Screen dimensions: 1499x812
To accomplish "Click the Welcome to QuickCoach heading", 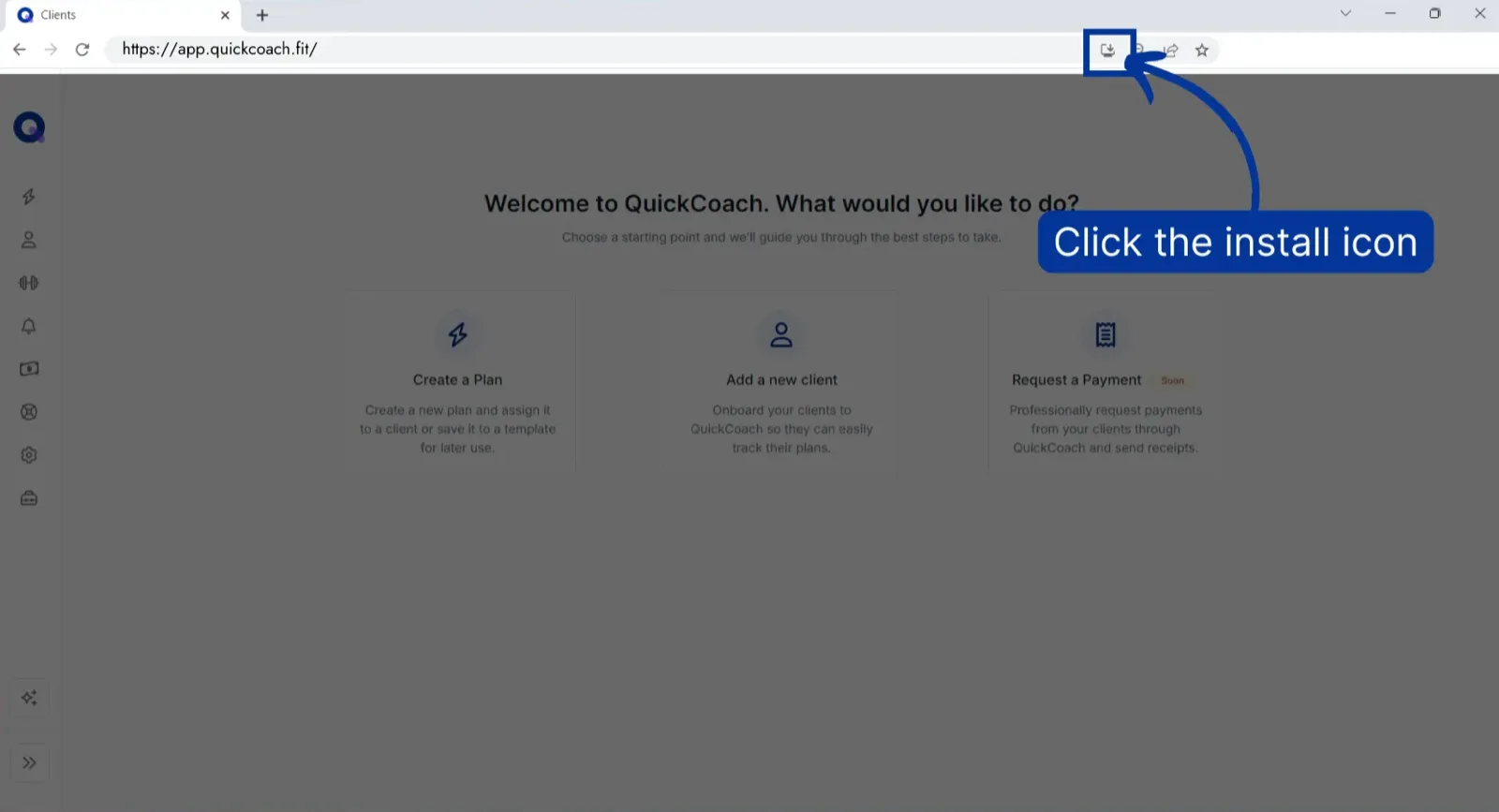I will click(x=781, y=203).
